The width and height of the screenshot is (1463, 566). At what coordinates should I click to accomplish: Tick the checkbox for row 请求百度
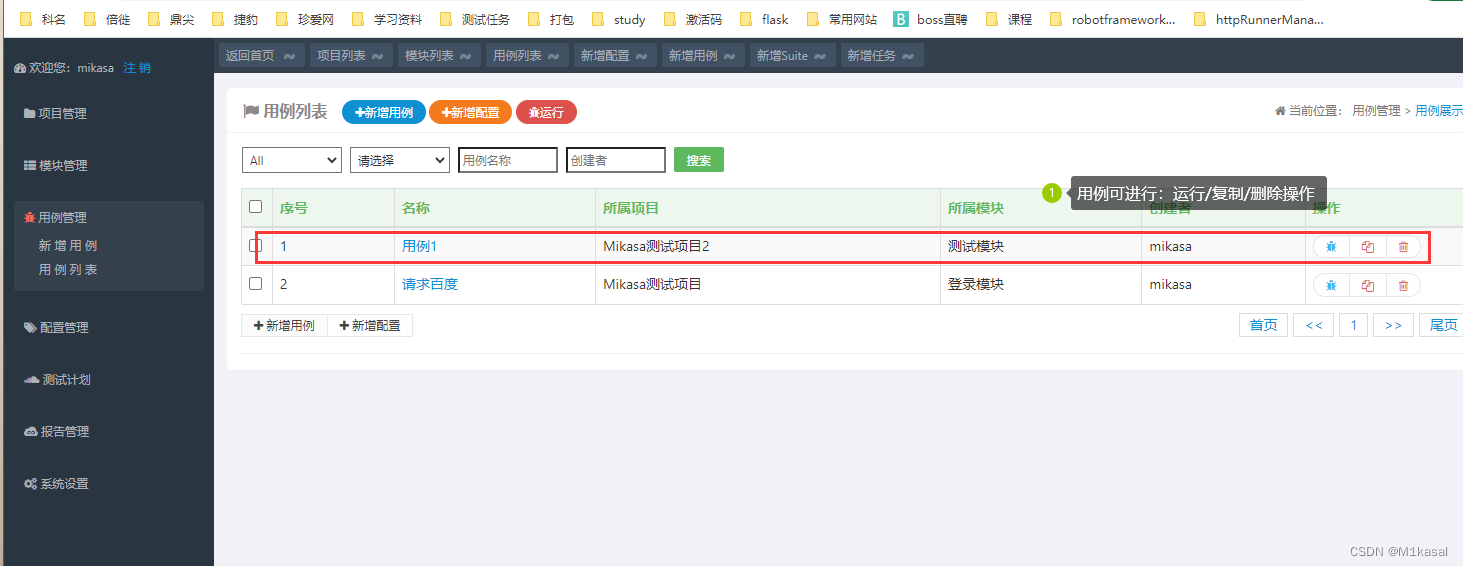pos(256,284)
